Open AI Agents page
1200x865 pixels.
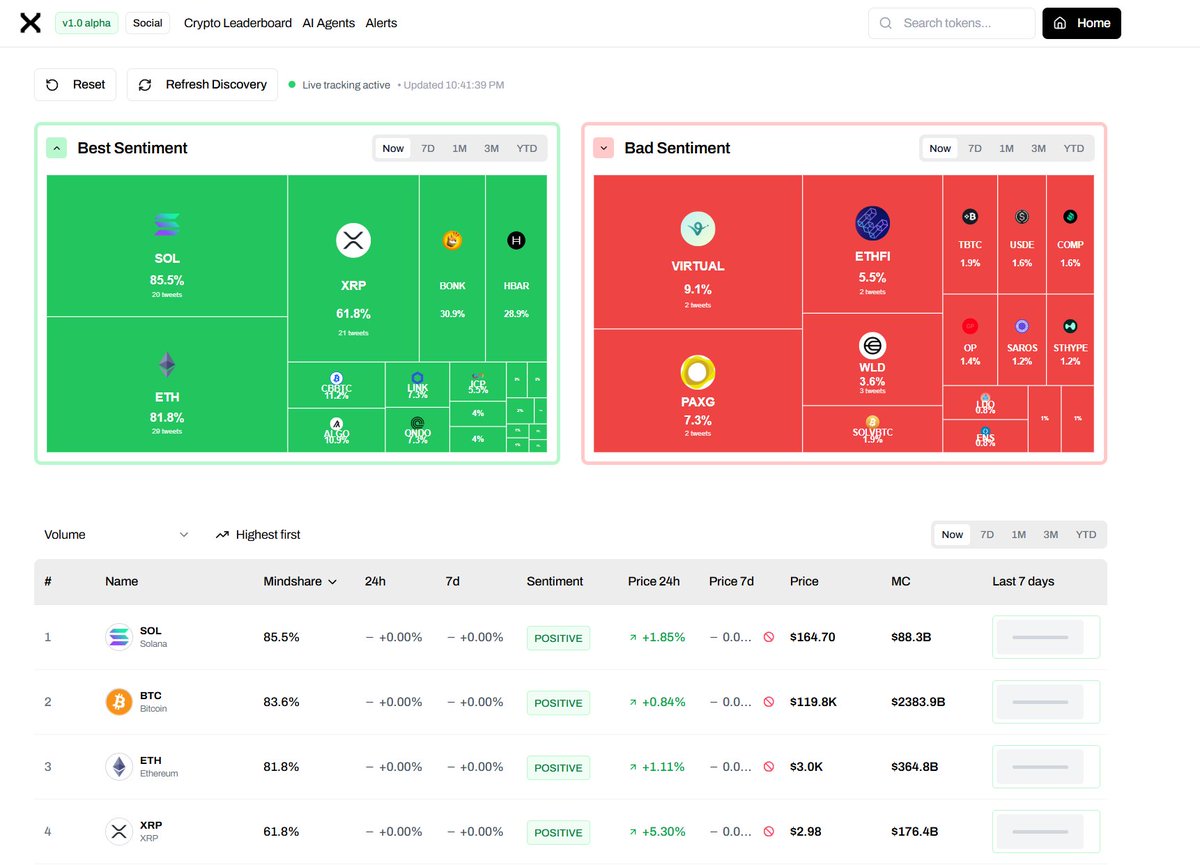coord(328,23)
